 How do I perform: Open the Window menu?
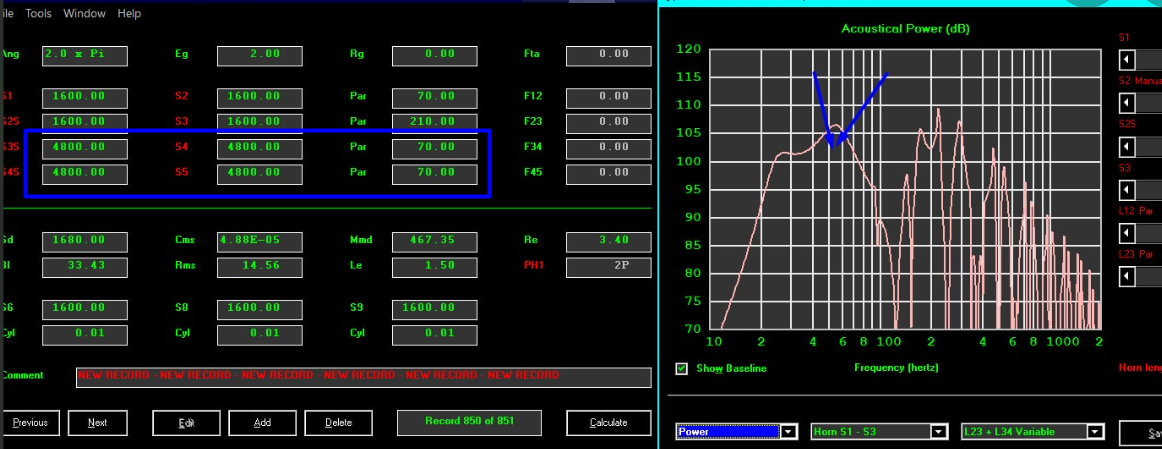(84, 13)
